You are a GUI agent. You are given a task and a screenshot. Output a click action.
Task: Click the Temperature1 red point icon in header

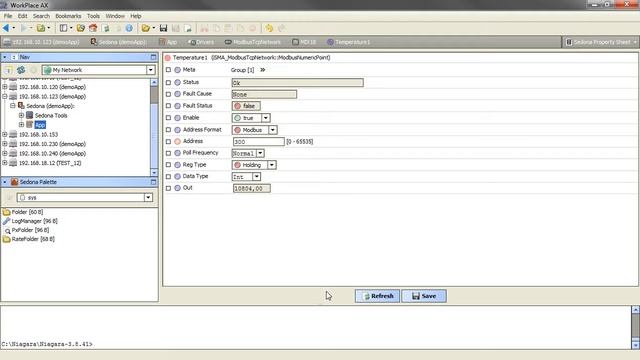(x=168, y=58)
